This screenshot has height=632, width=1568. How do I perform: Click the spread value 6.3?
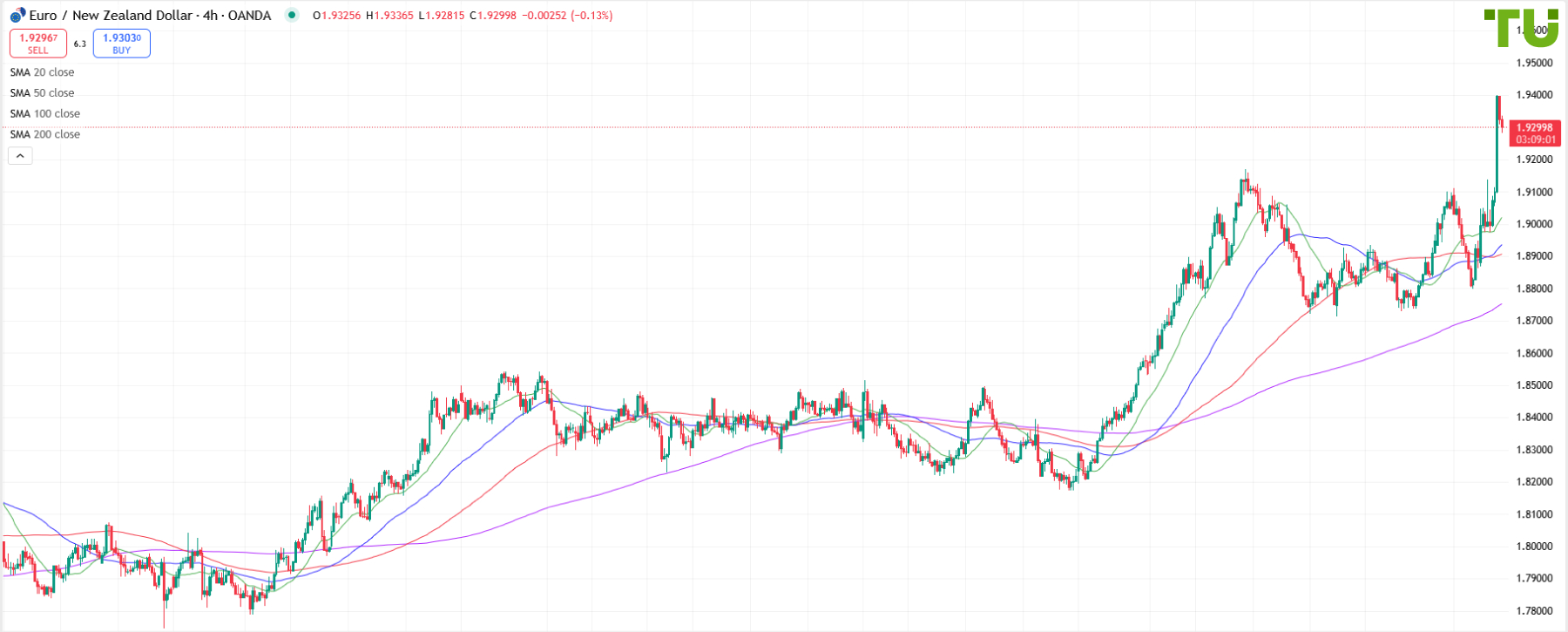pyautogui.click(x=80, y=44)
